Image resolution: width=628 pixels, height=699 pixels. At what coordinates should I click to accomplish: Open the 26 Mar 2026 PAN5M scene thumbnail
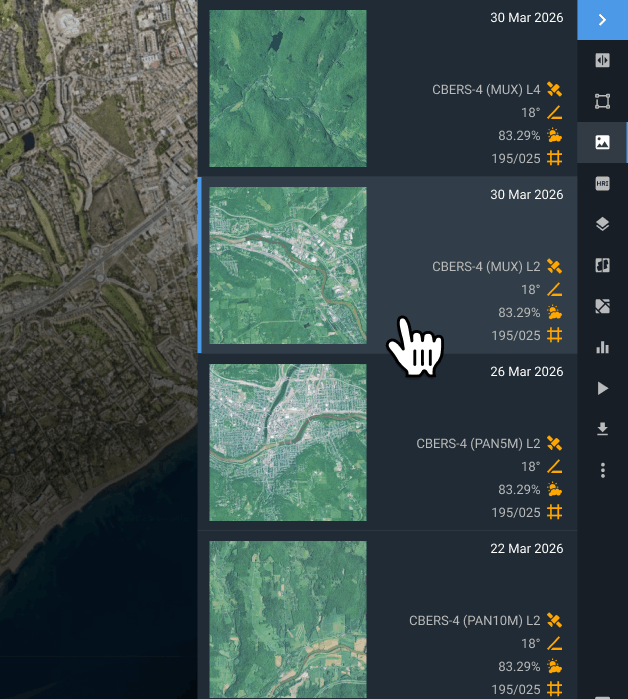click(x=288, y=442)
